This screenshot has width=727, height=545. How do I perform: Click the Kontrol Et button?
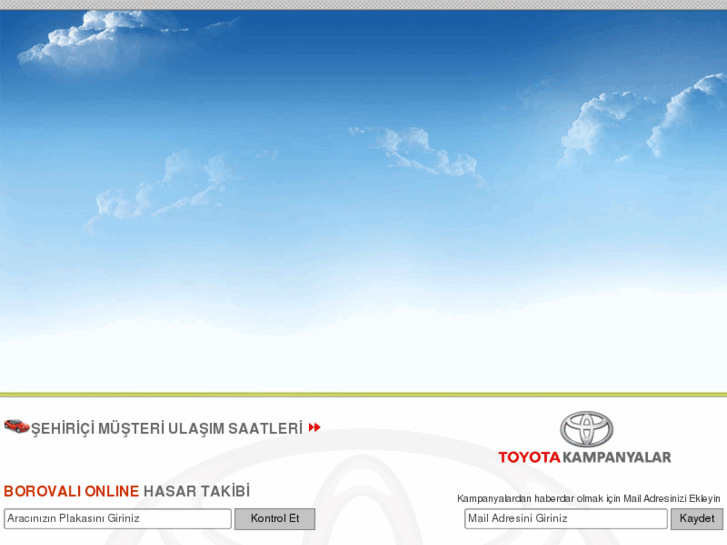click(x=275, y=519)
